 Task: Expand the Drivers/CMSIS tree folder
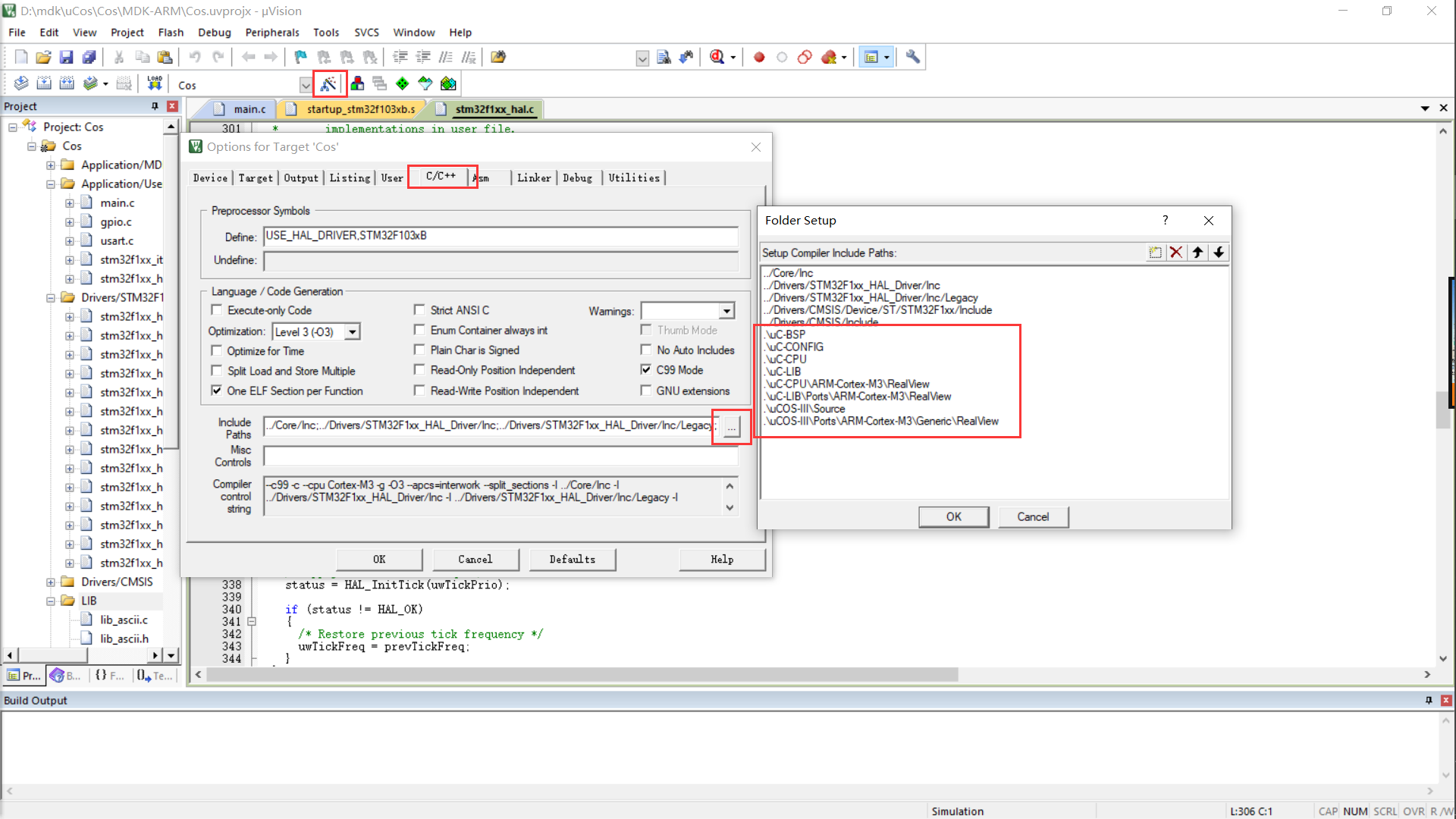click(x=50, y=582)
